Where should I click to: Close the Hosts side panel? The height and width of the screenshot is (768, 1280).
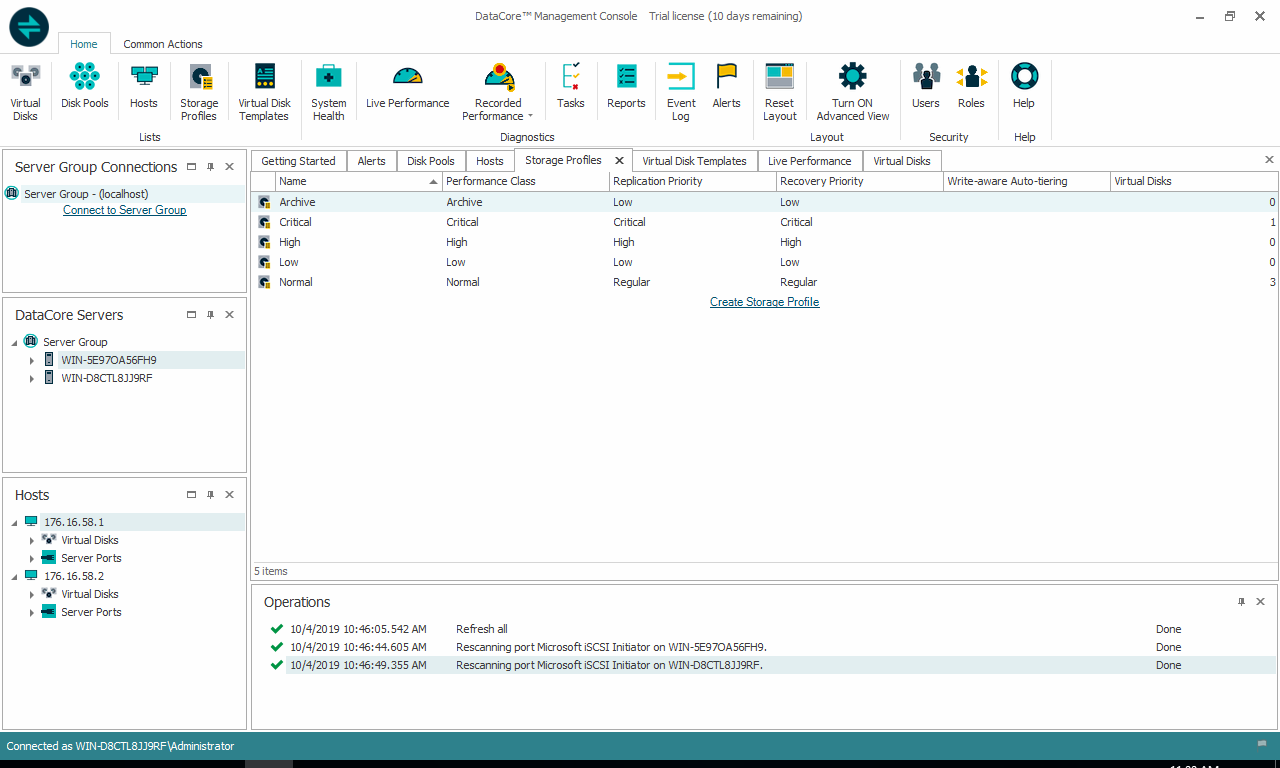click(x=229, y=495)
